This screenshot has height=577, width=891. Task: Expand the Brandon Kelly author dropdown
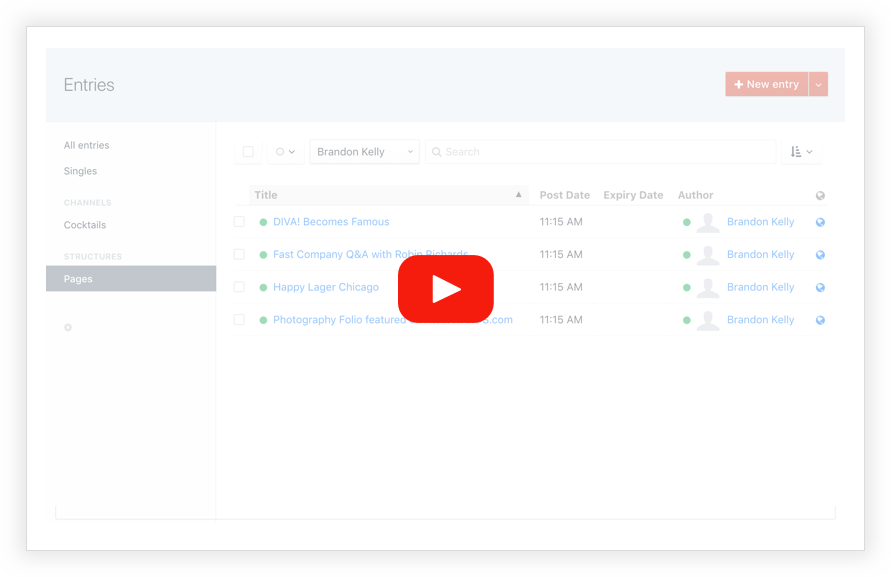pos(364,152)
